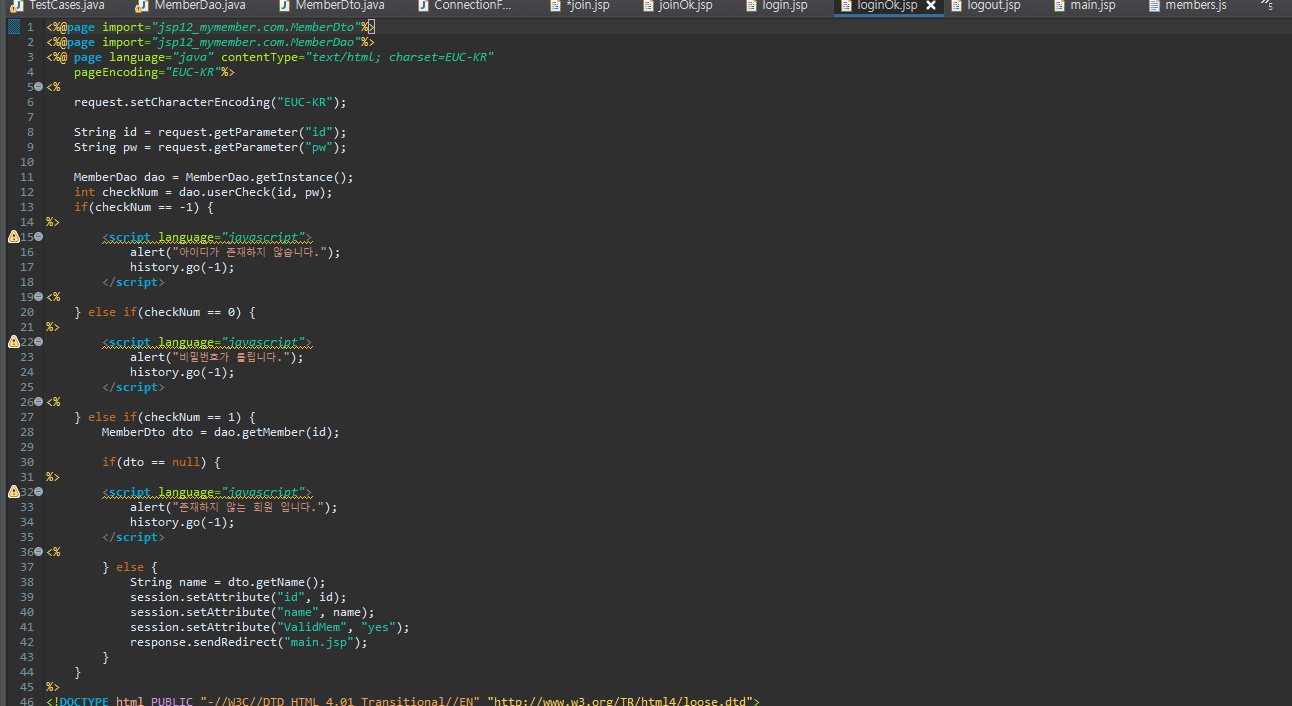Click line number 28 in the gutter
The width and height of the screenshot is (1292, 706).
pyautogui.click(x=27, y=432)
